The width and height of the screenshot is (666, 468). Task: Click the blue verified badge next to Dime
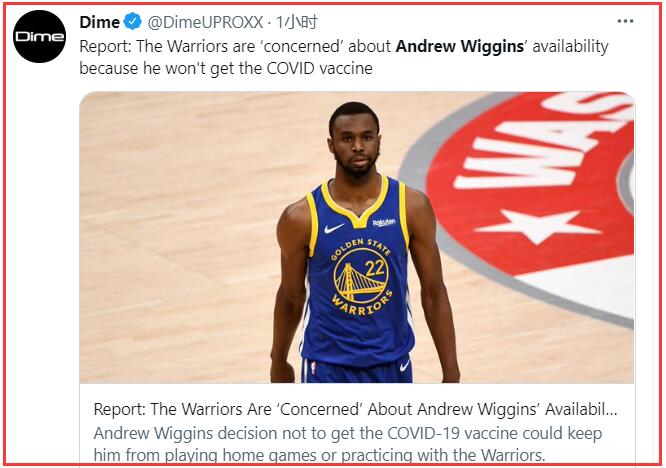click(x=133, y=22)
